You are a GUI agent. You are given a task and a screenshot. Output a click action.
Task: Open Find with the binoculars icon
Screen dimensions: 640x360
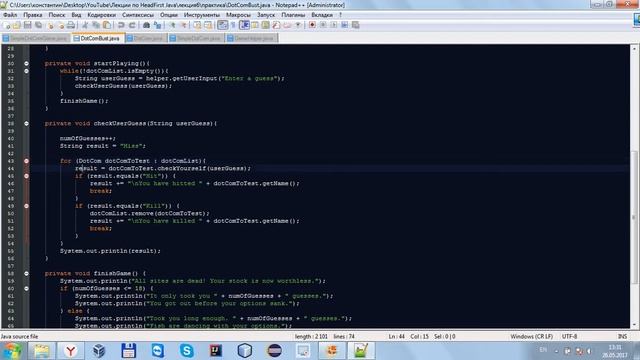pos(147,25)
